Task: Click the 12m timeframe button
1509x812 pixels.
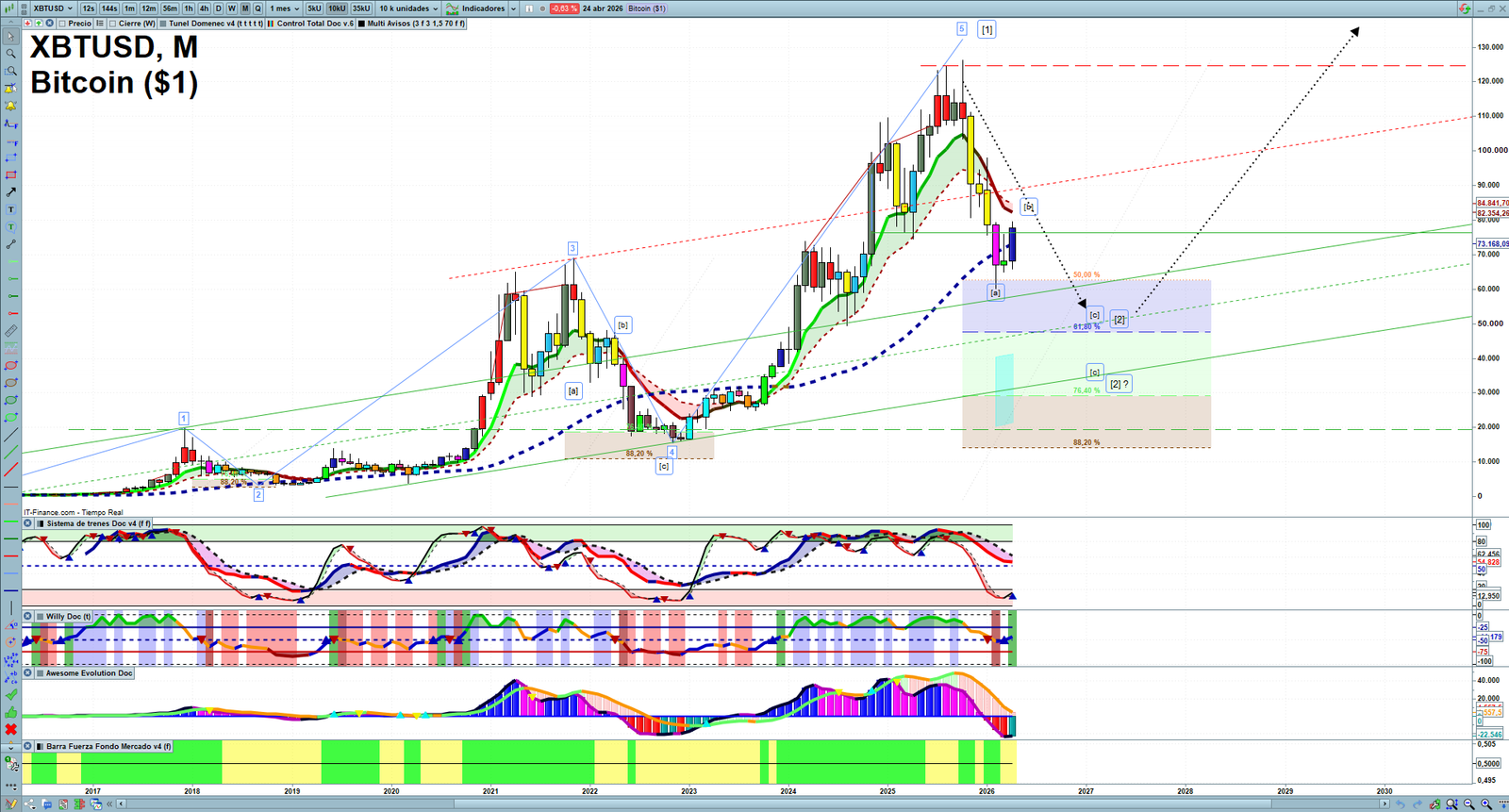Action: point(149,8)
